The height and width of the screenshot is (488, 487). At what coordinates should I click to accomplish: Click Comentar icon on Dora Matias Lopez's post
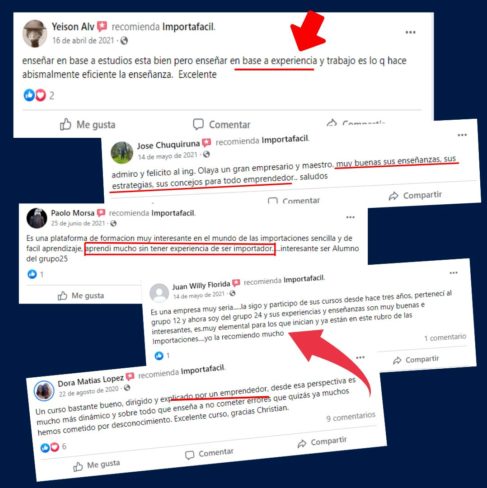[x=189, y=455]
